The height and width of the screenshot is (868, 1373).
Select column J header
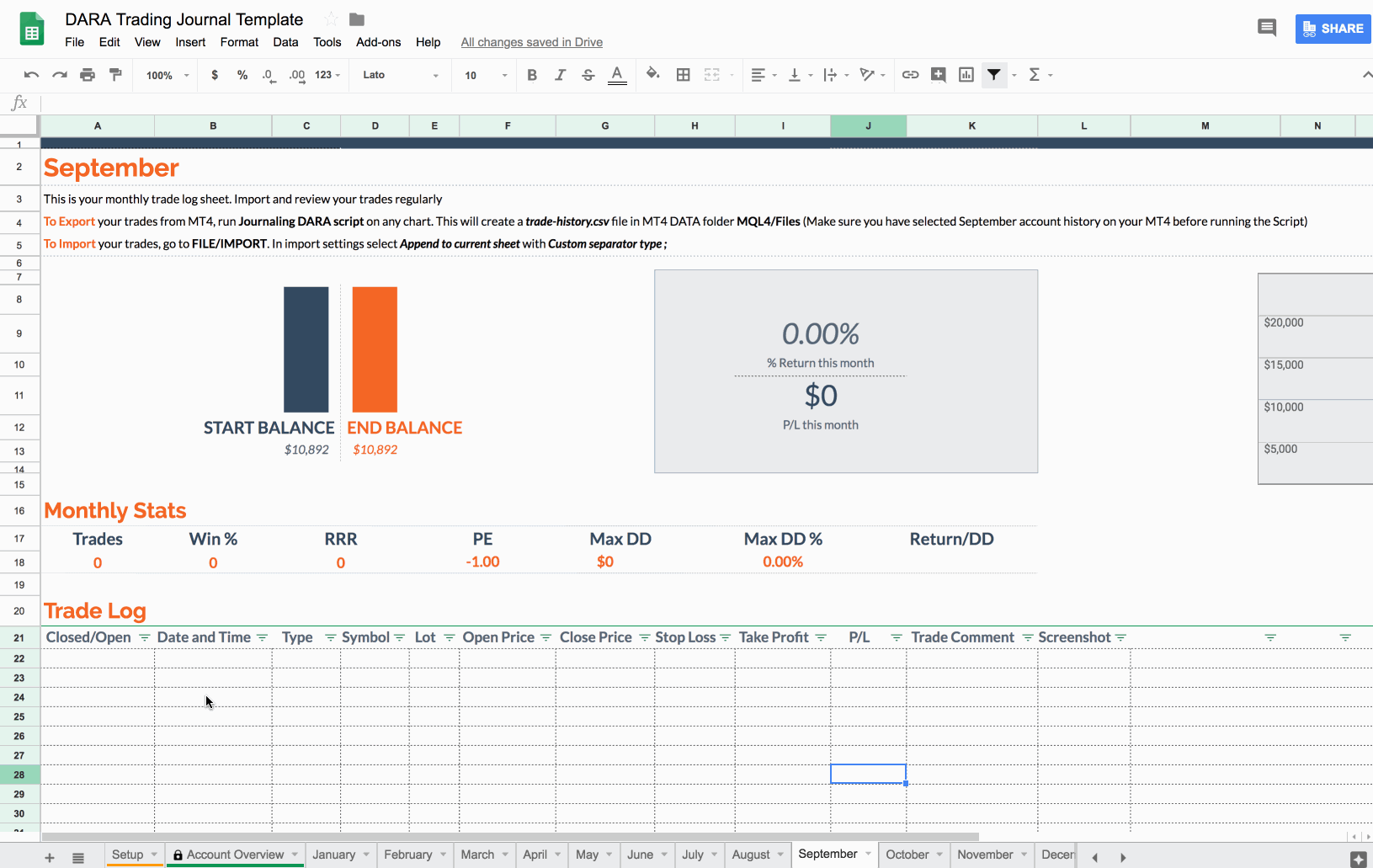coord(868,126)
